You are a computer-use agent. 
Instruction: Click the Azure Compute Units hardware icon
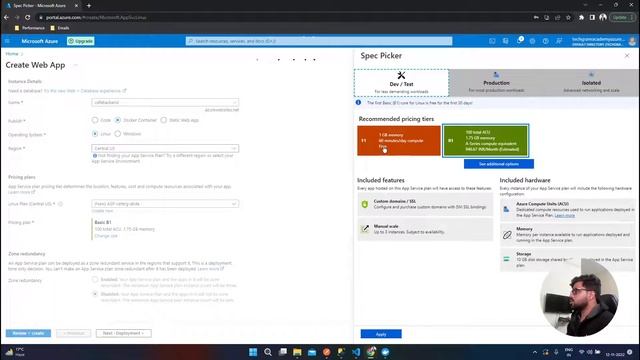506,209
